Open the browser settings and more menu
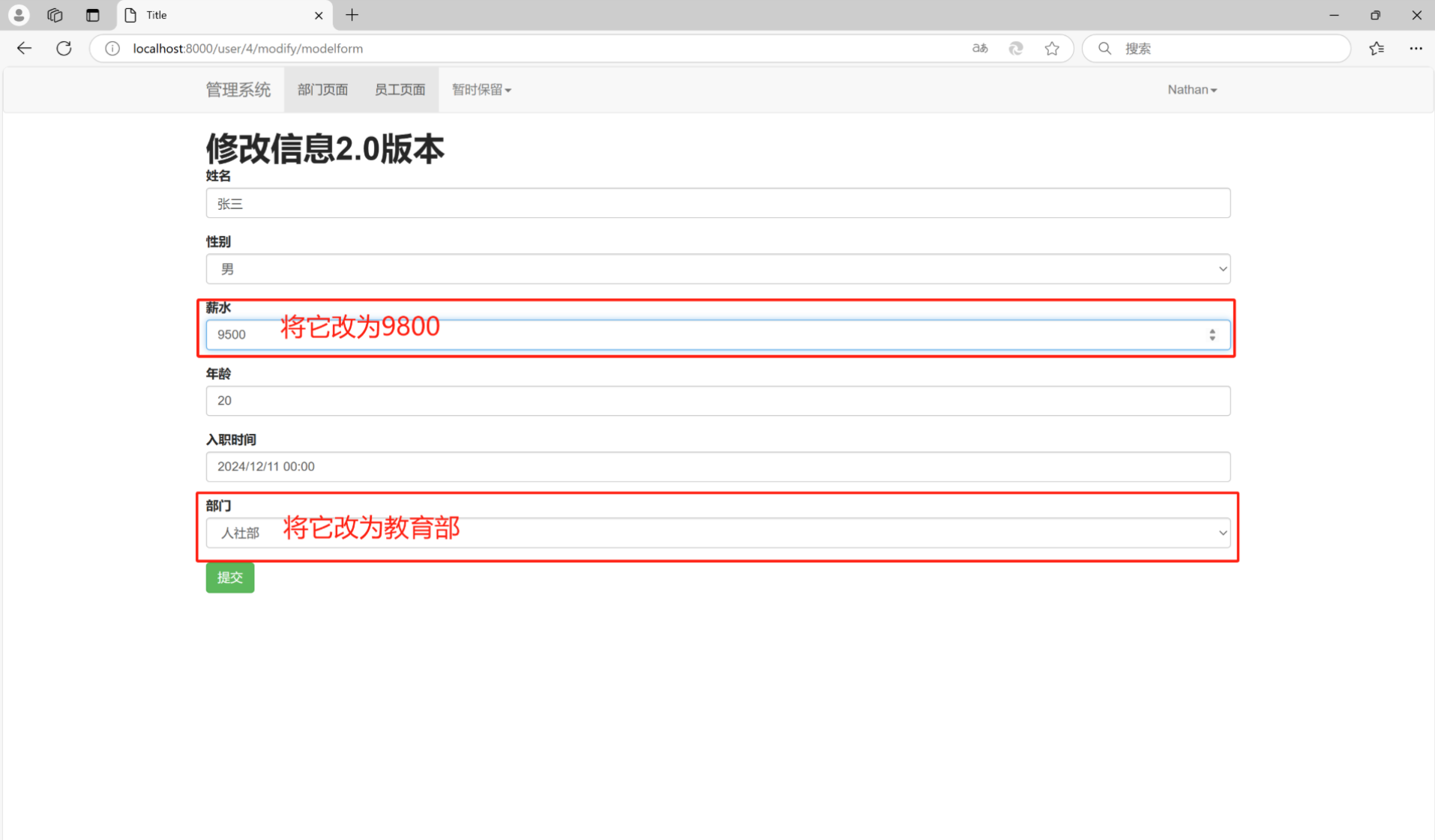This screenshot has width=1435, height=840. [x=1416, y=49]
